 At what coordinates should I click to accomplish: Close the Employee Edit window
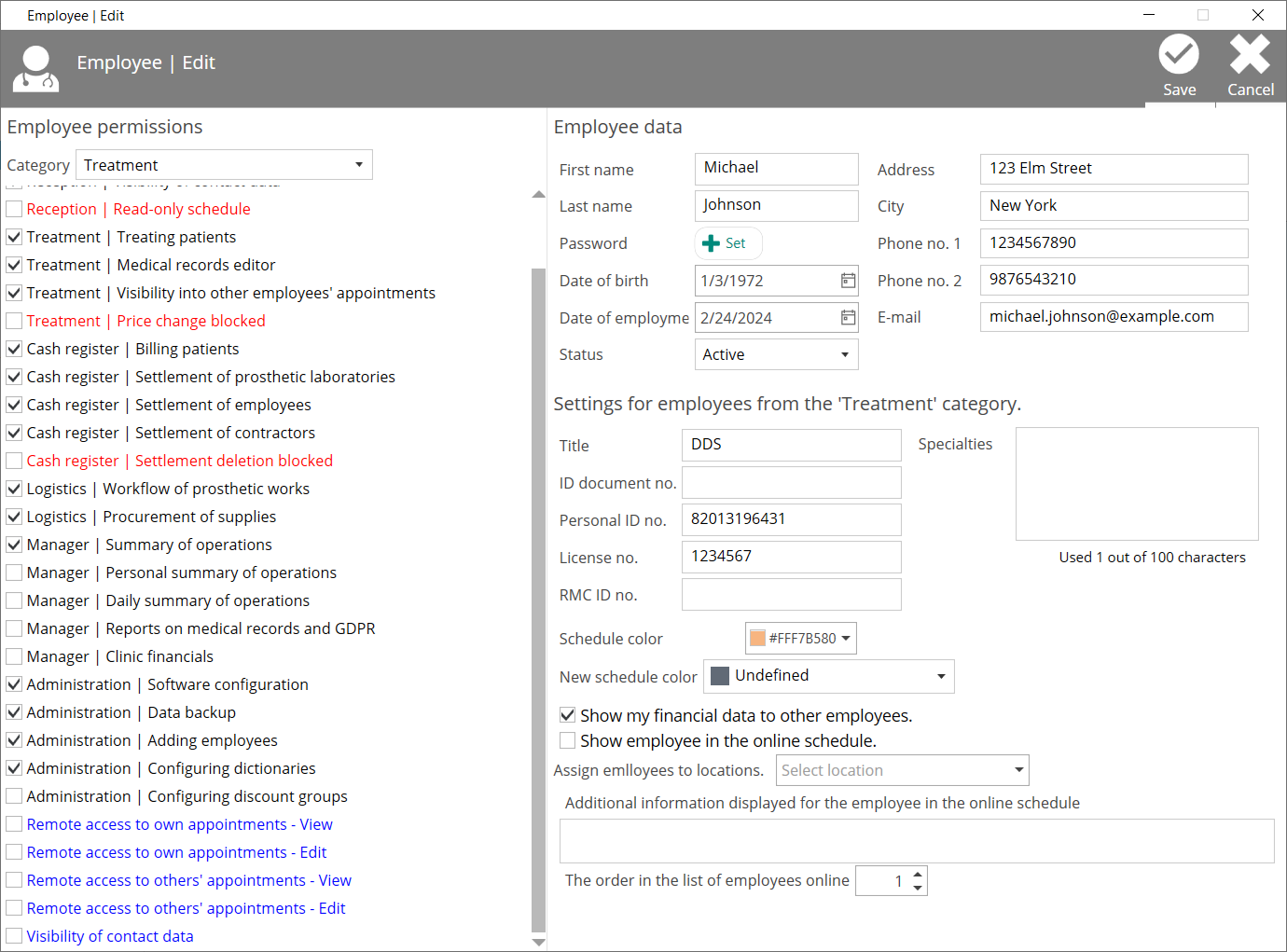point(1258,15)
